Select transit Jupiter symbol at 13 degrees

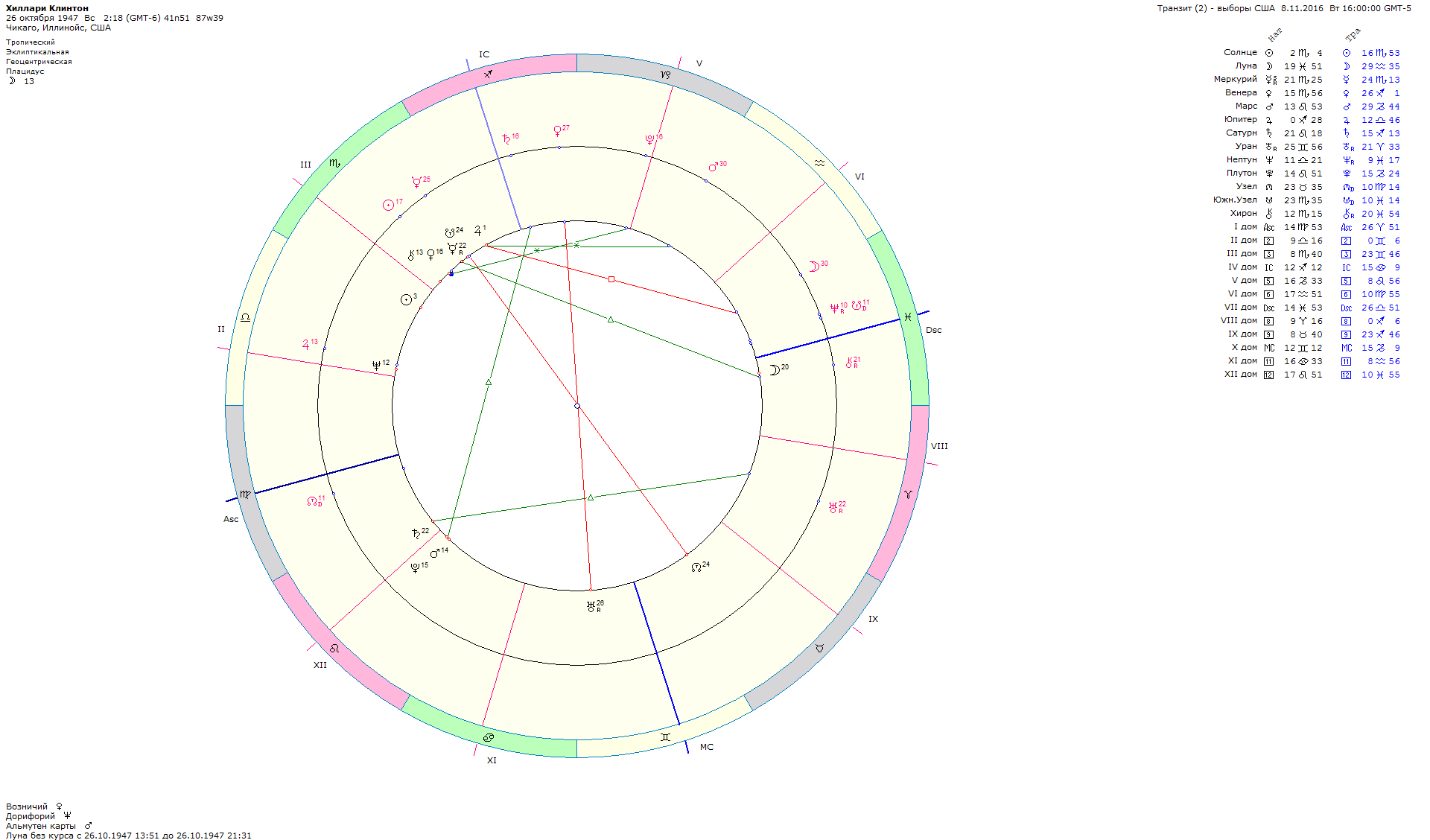[x=305, y=345]
